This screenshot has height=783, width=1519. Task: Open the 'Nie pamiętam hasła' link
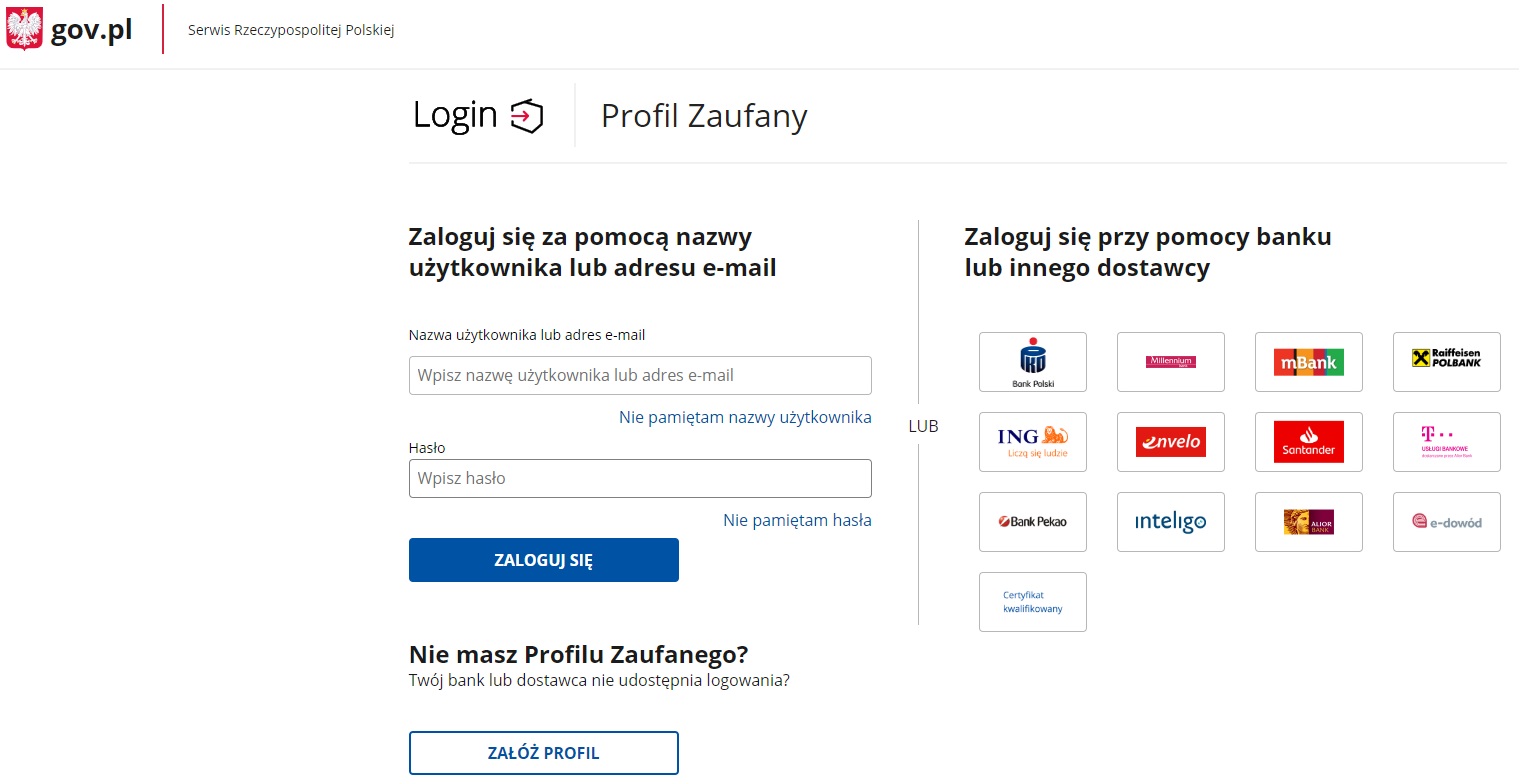coord(797,520)
